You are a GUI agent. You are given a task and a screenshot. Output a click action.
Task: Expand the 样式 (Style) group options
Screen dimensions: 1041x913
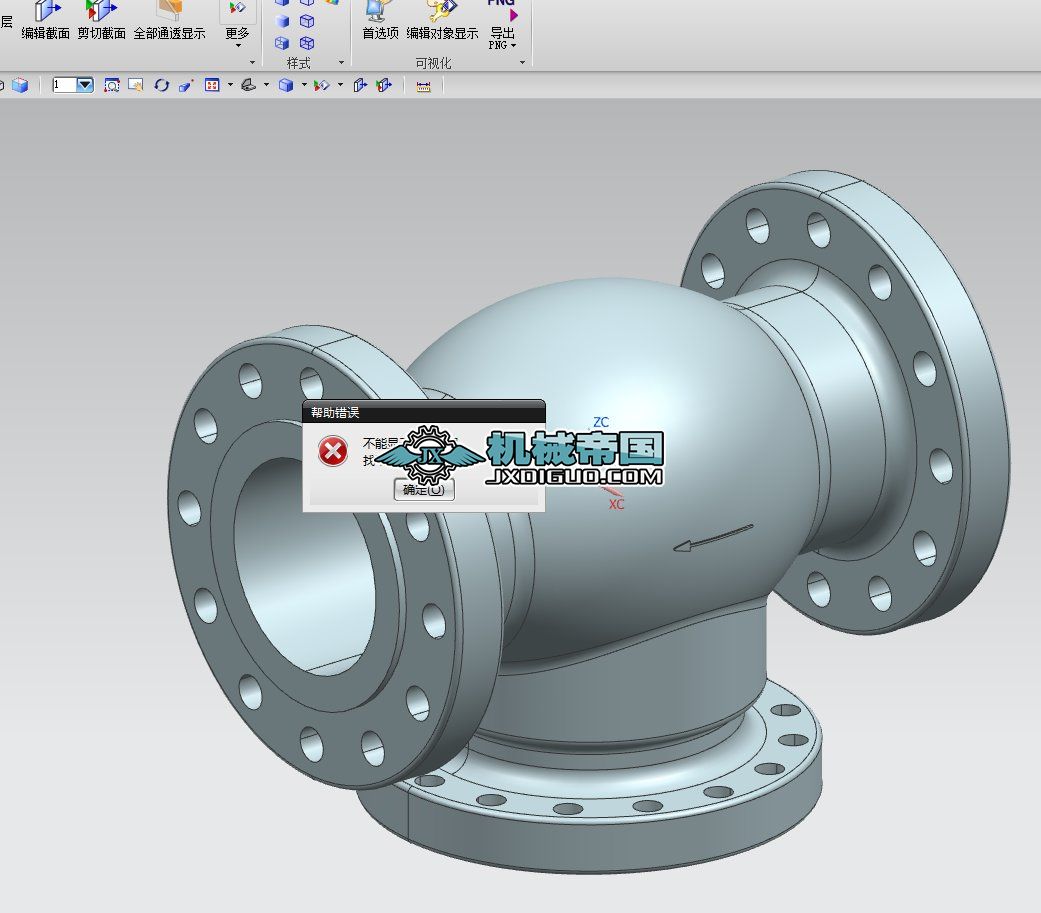coord(340,63)
